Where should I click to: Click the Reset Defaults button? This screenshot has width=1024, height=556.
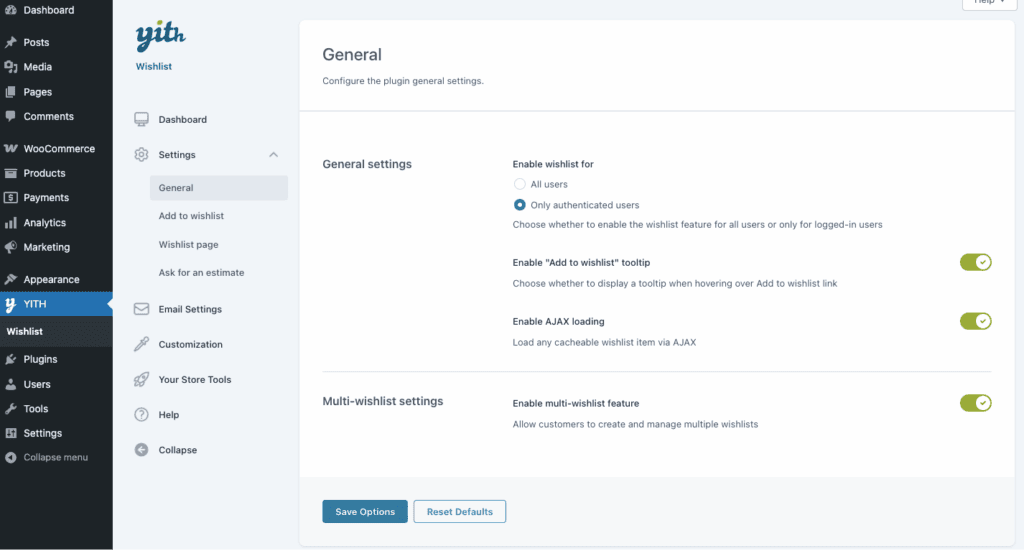[460, 512]
